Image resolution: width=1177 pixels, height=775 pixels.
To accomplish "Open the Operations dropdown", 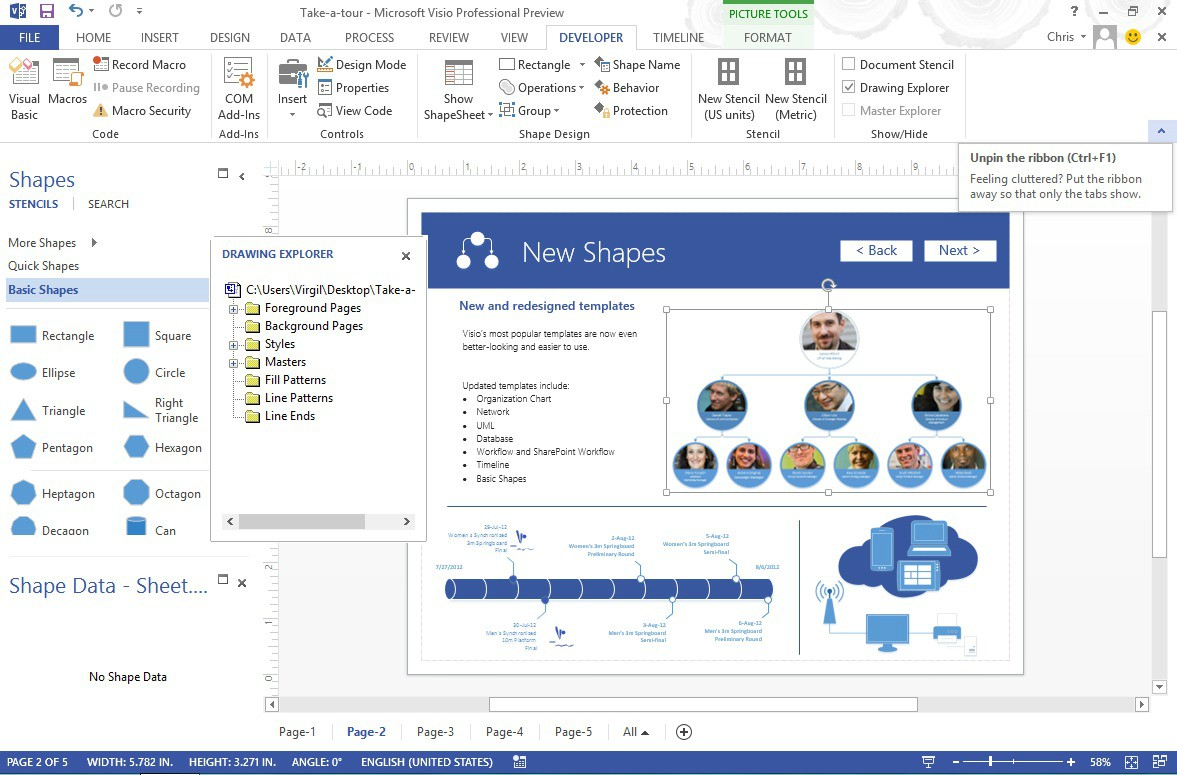I will pyautogui.click(x=541, y=87).
